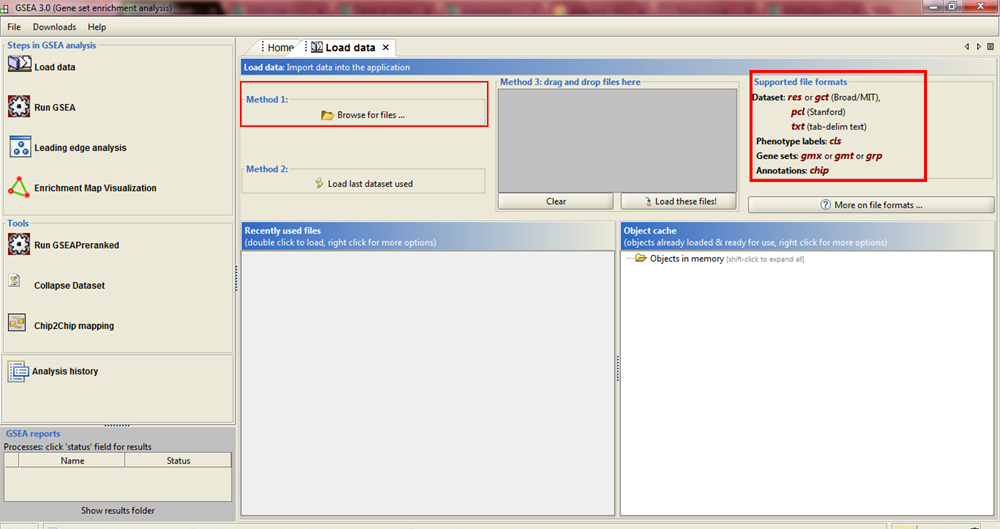Click the Run GSEAPreranked label
This screenshot has height=529, width=1000.
(x=77, y=245)
